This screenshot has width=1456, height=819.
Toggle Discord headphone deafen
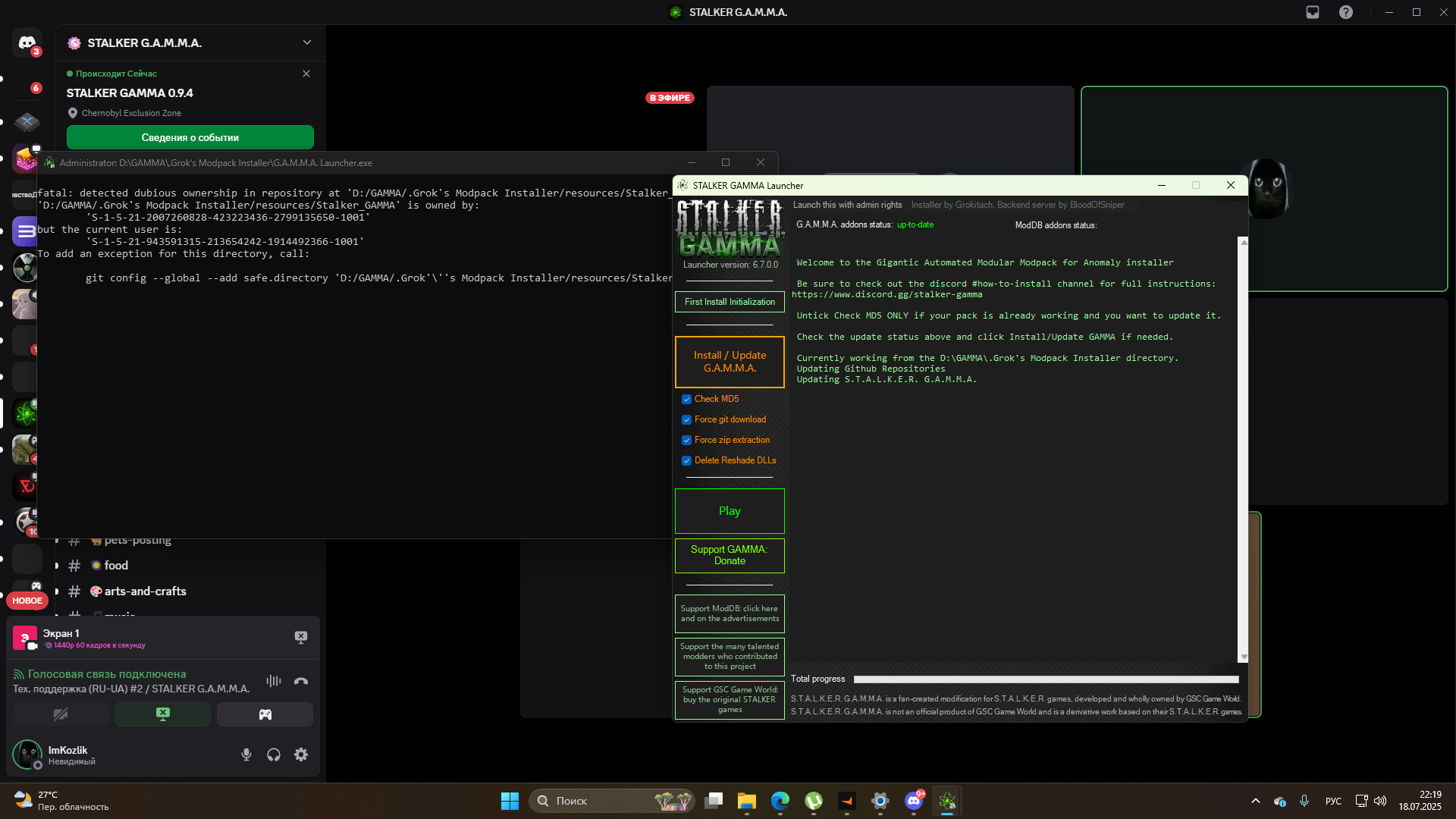coord(274,755)
